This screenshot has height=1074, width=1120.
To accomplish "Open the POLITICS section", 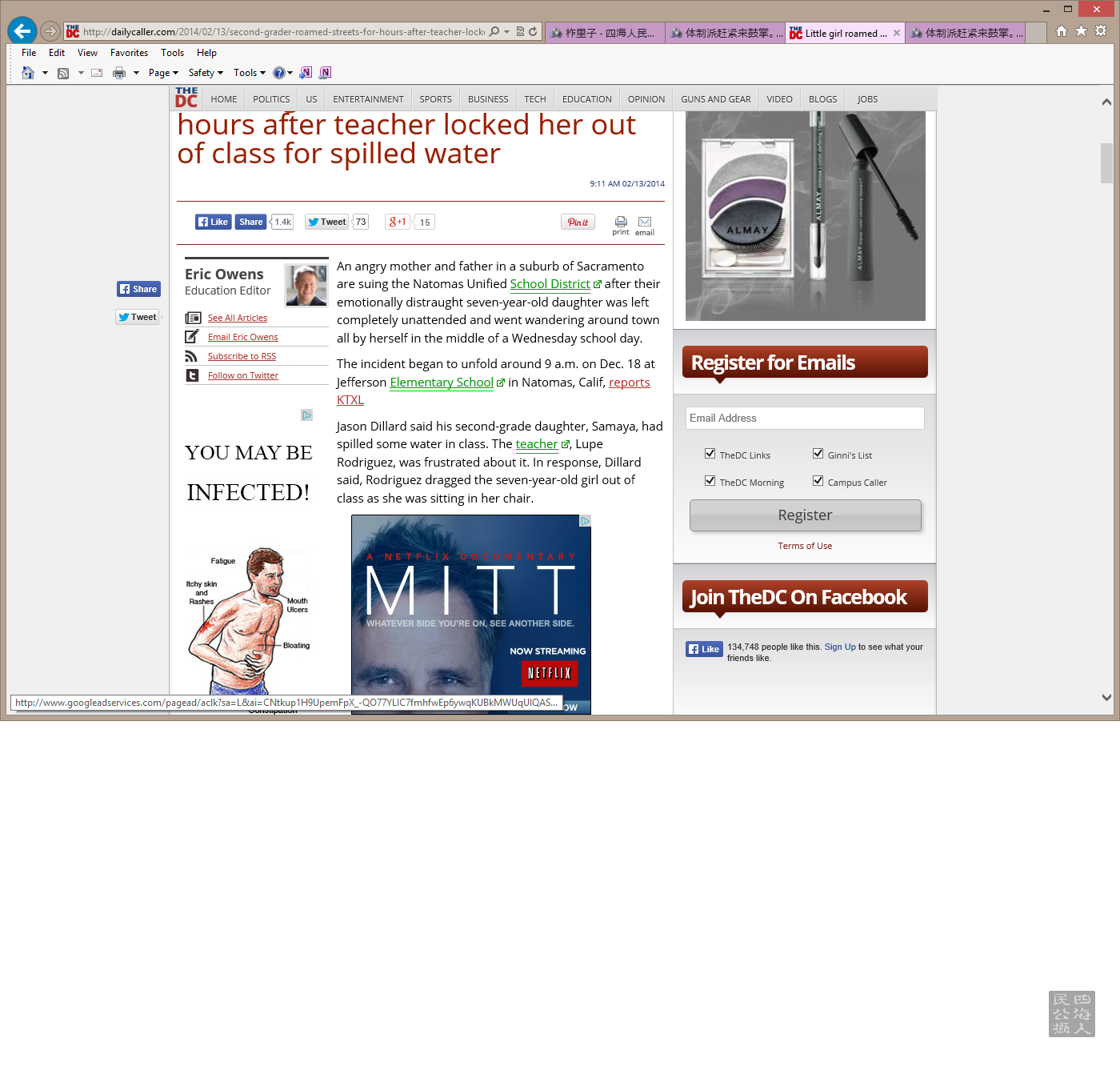I will (x=271, y=99).
